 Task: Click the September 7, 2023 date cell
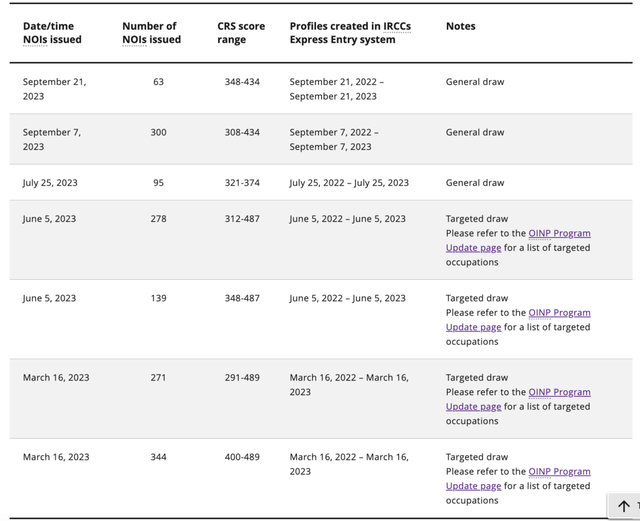tap(52, 139)
